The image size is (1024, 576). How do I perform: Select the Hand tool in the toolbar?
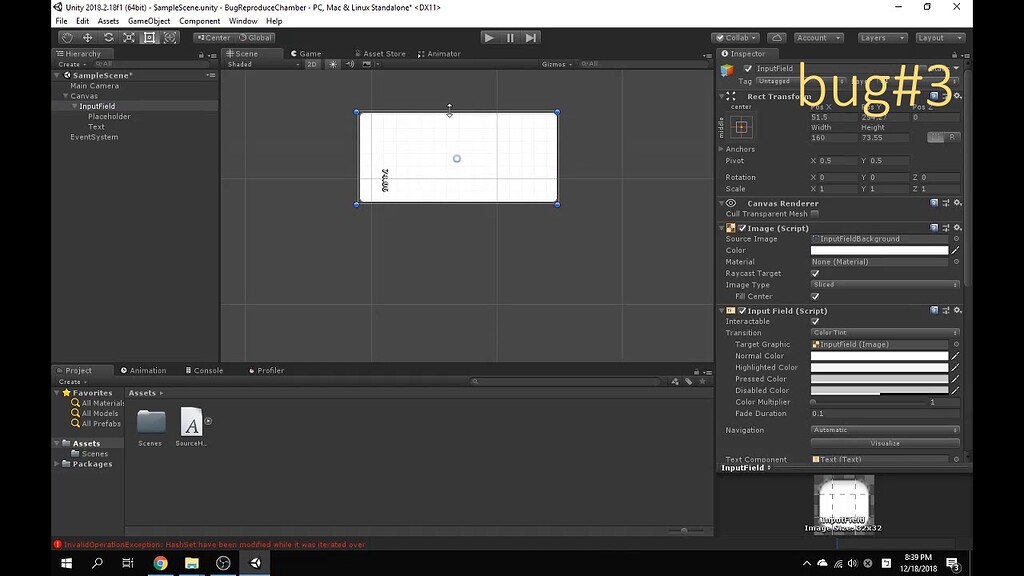click(66, 37)
